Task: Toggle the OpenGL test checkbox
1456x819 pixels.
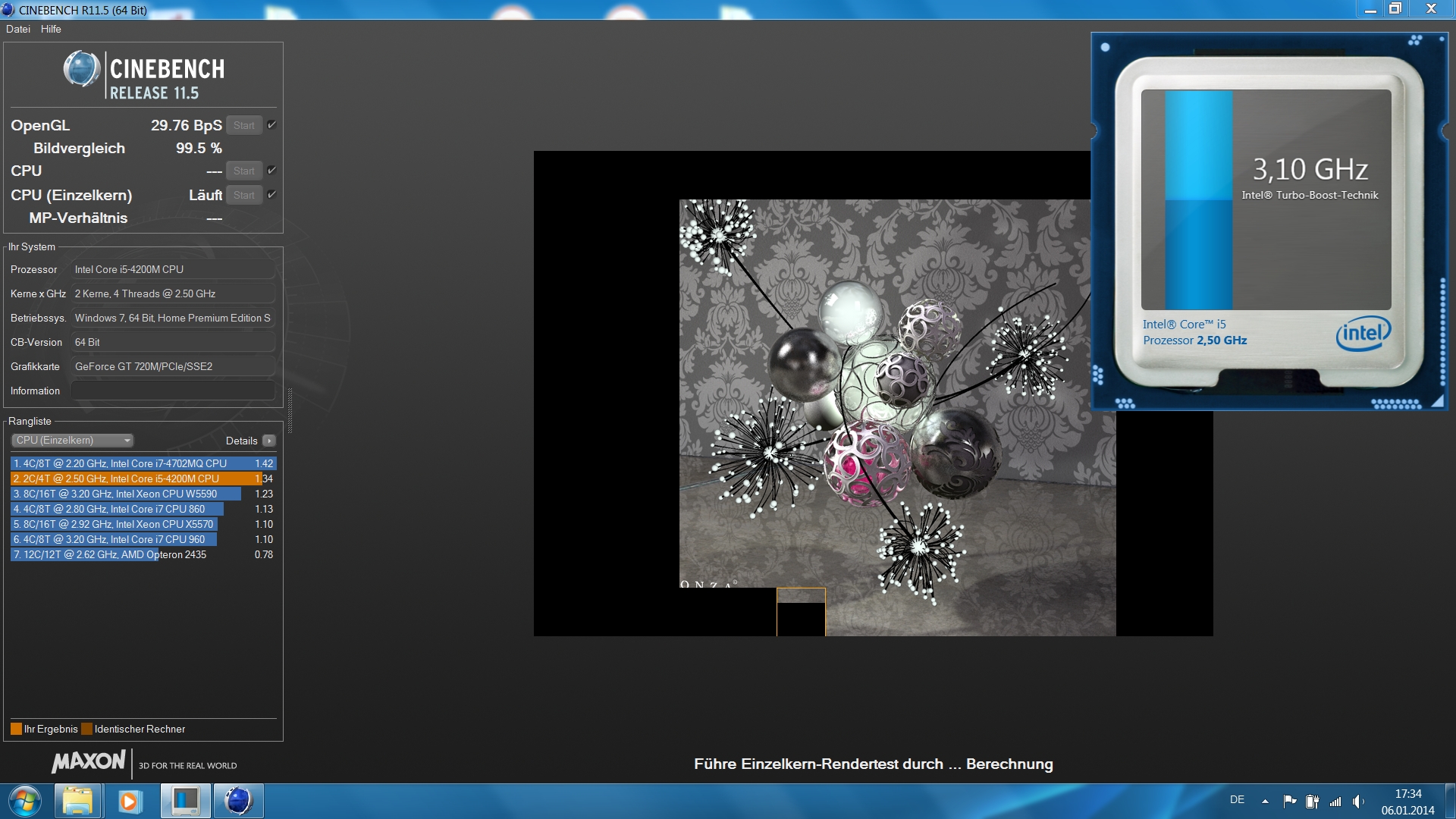Action: tap(271, 125)
